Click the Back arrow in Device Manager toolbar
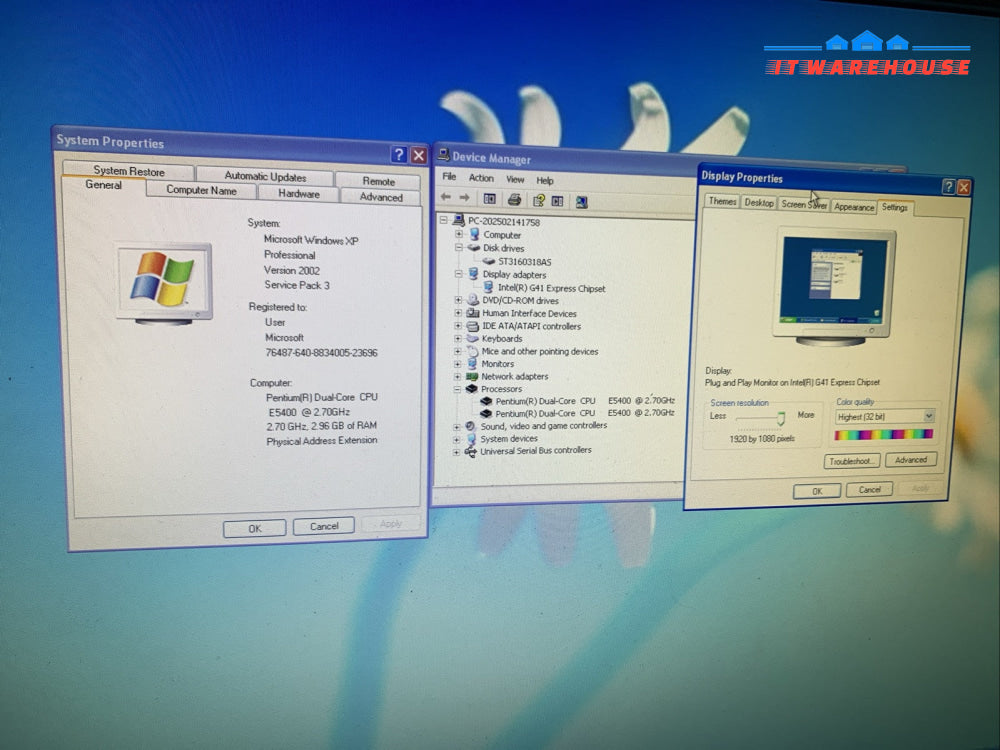Image resolution: width=1000 pixels, height=750 pixels. point(446,197)
